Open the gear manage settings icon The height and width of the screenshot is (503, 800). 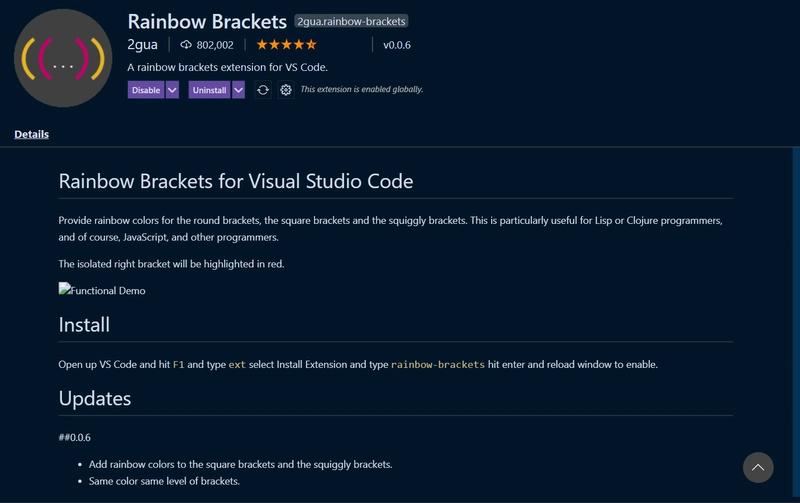click(x=286, y=90)
